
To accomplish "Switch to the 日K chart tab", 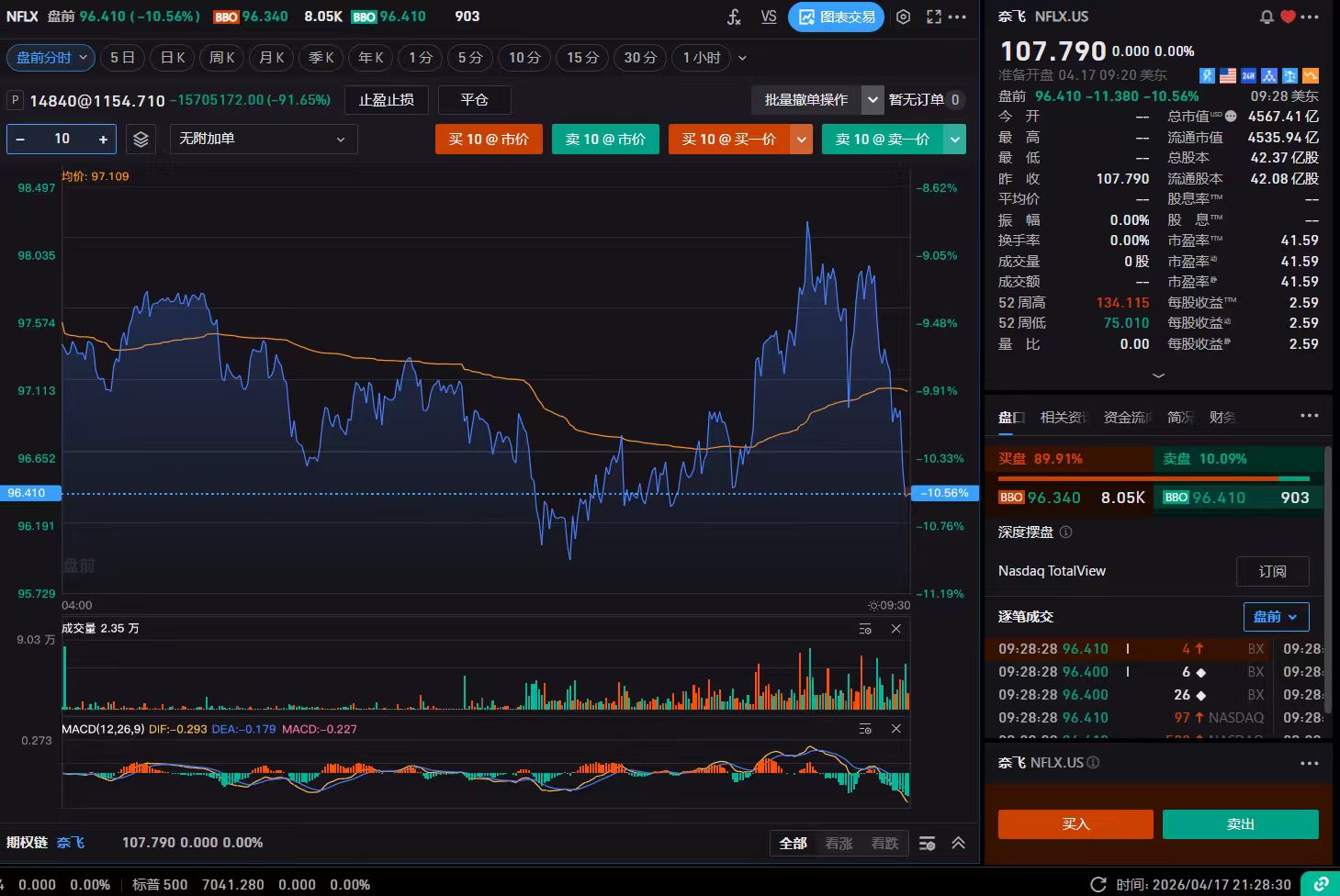I will 173,58.
